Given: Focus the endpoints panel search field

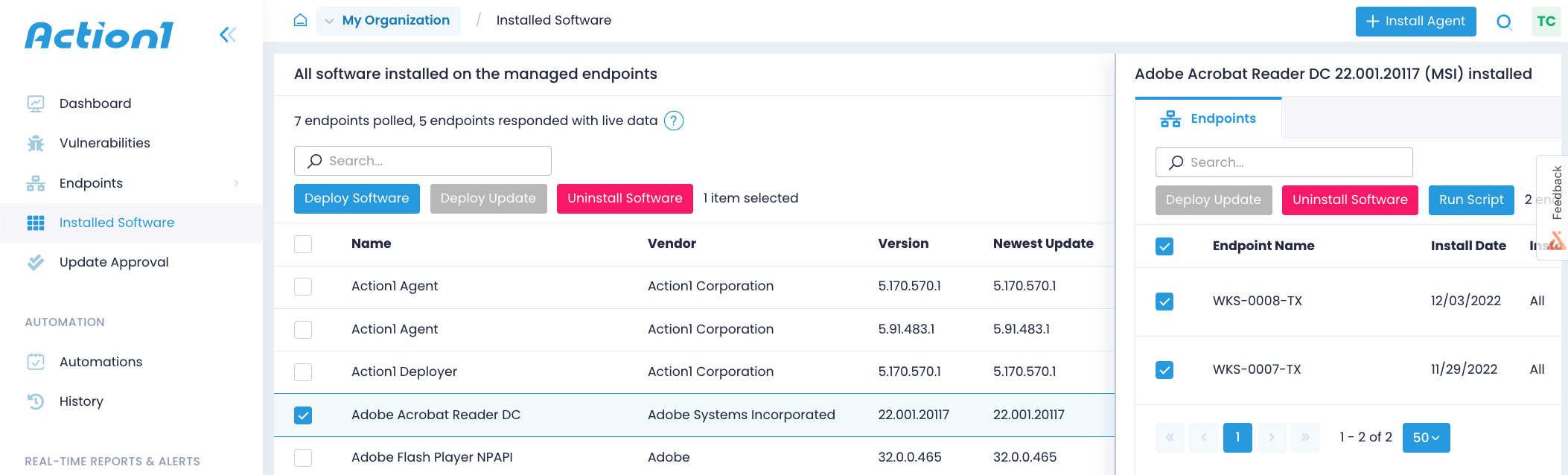Looking at the screenshot, I should click(x=1284, y=162).
